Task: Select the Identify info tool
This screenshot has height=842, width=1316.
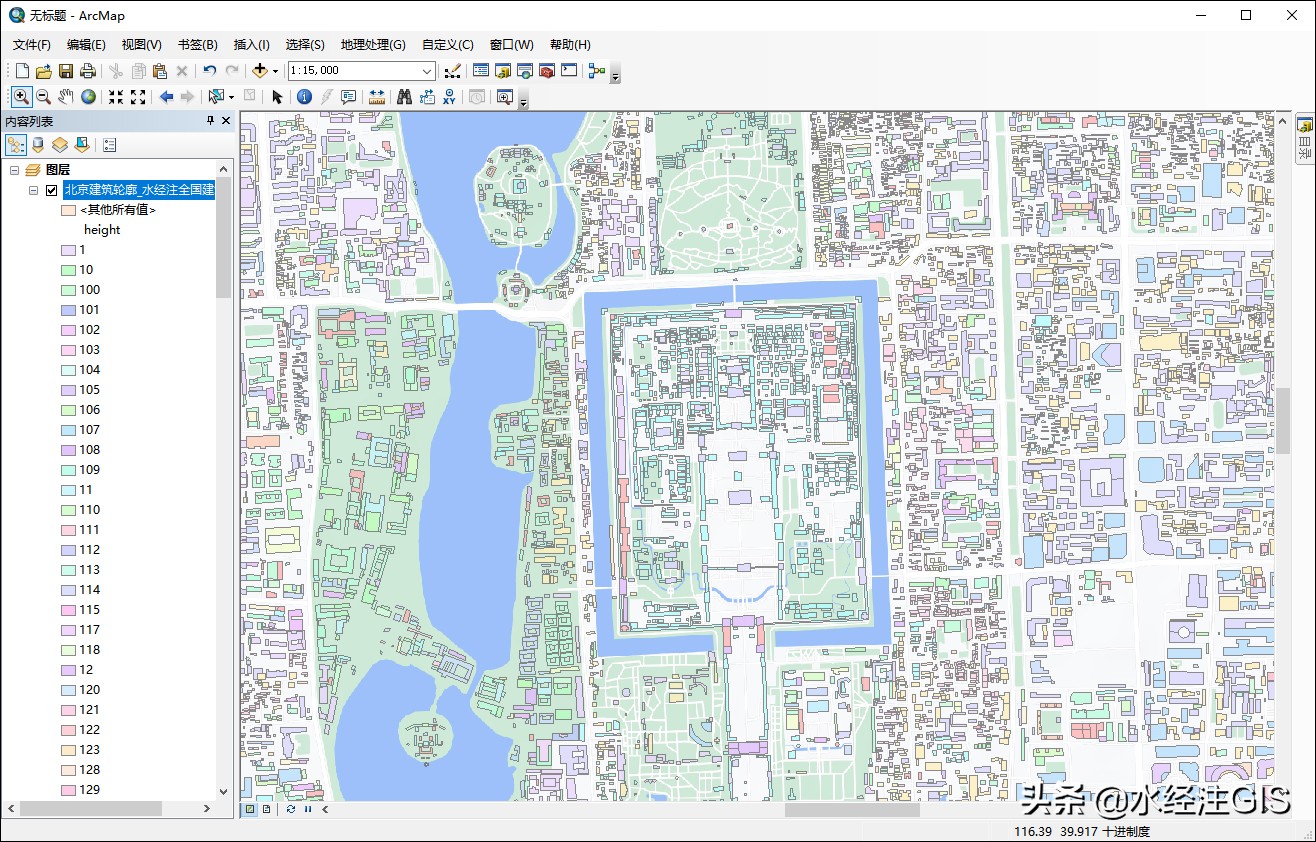Action: click(304, 97)
